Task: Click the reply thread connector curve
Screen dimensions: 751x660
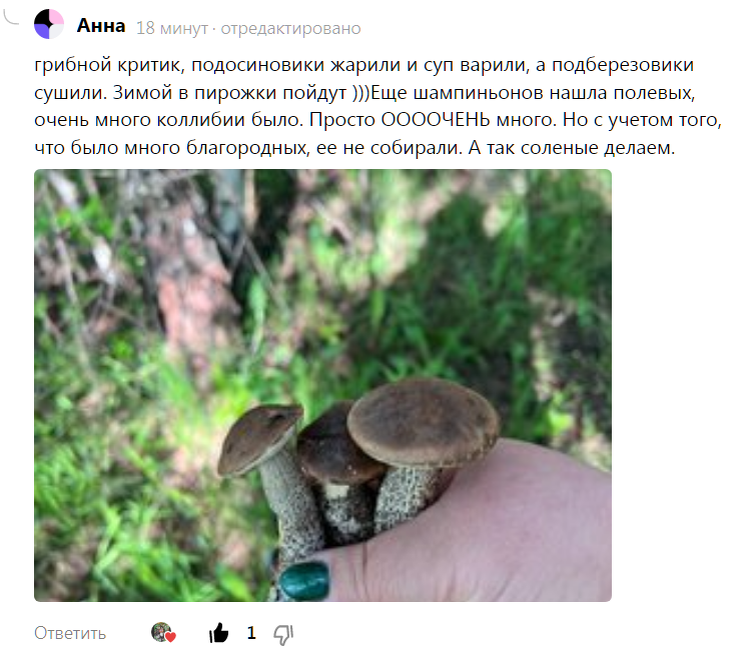Action: coord(11,17)
